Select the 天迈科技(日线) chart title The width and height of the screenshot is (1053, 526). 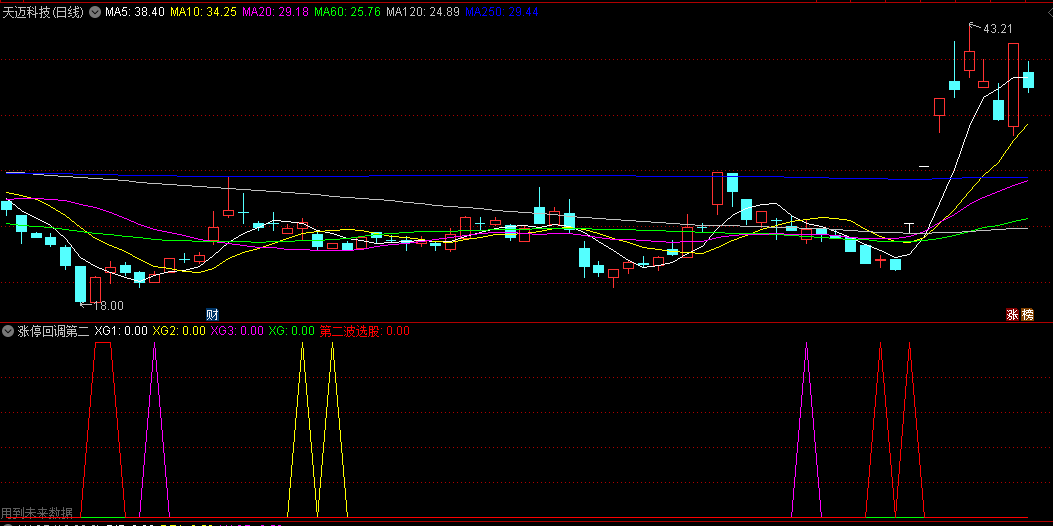[x=43, y=11]
